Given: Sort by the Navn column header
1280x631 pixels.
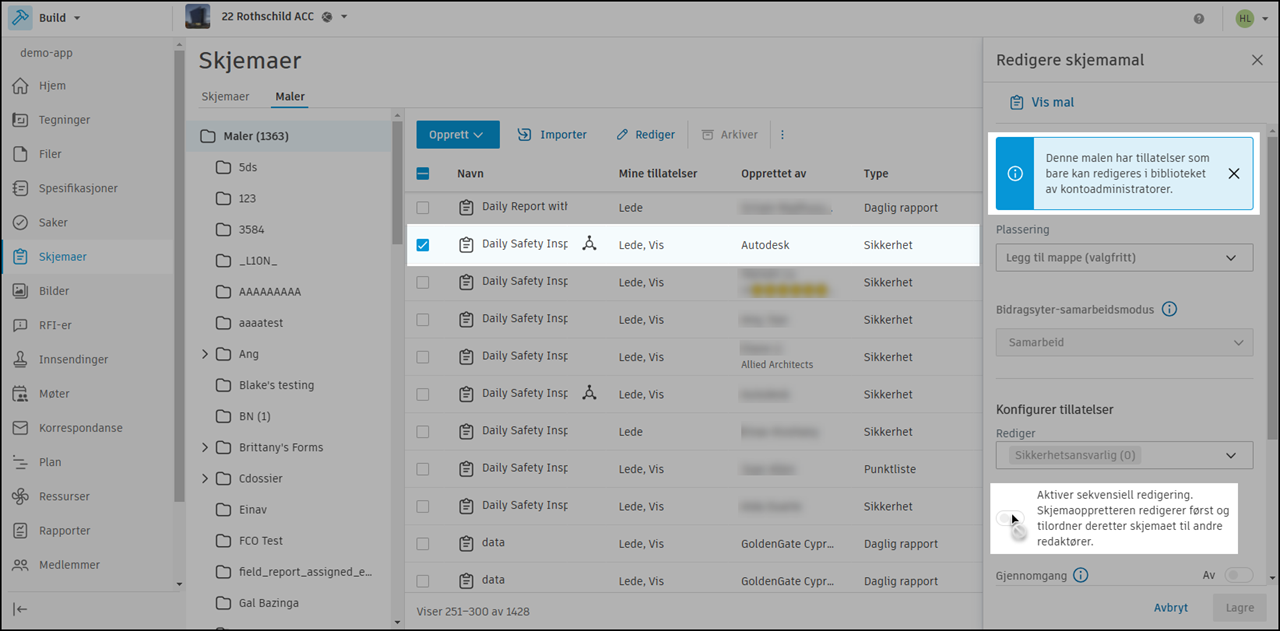Looking at the screenshot, I should point(470,173).
